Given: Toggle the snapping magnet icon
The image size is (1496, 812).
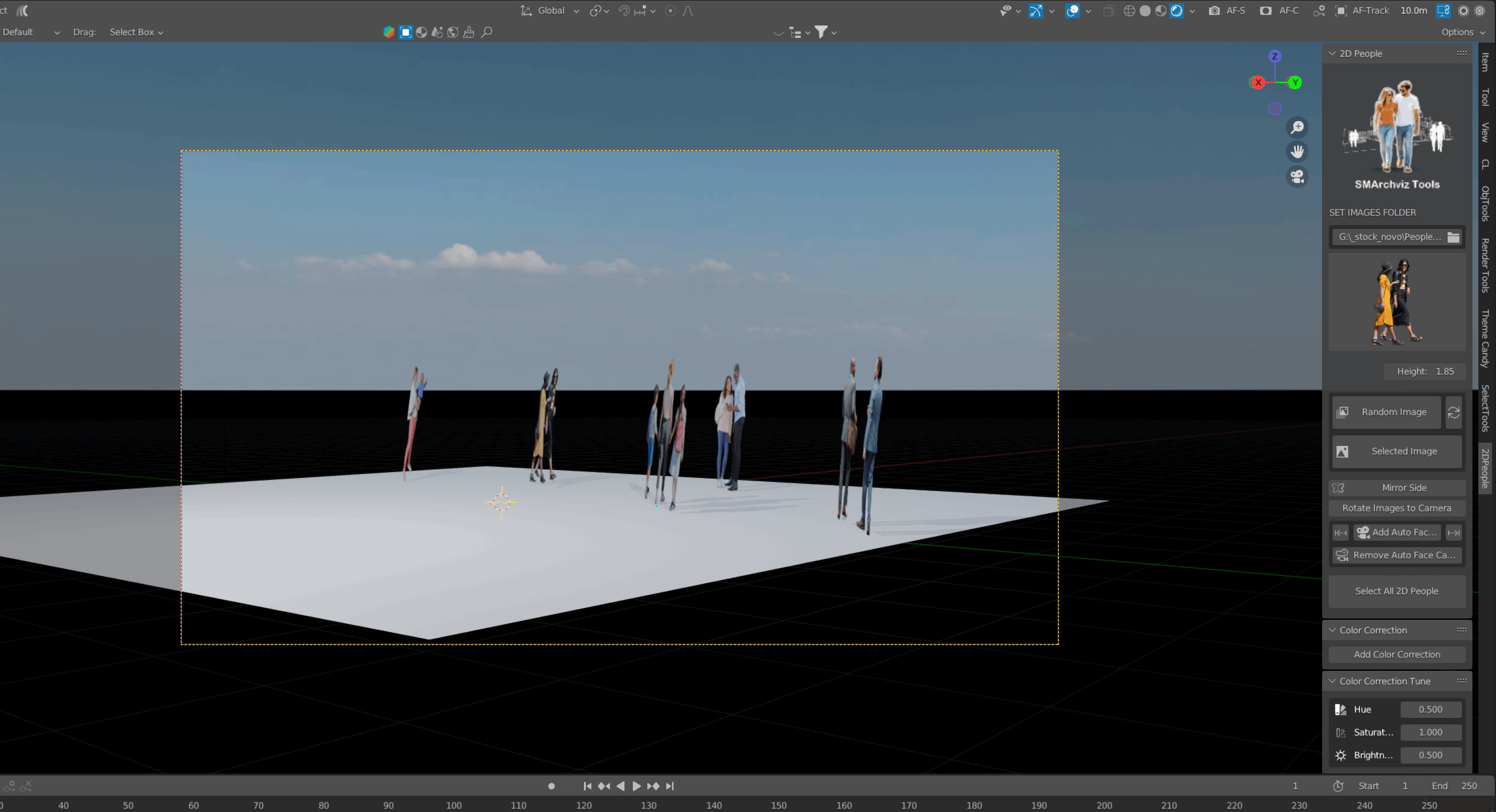Looking at the screenshot, I should [624, 11].
